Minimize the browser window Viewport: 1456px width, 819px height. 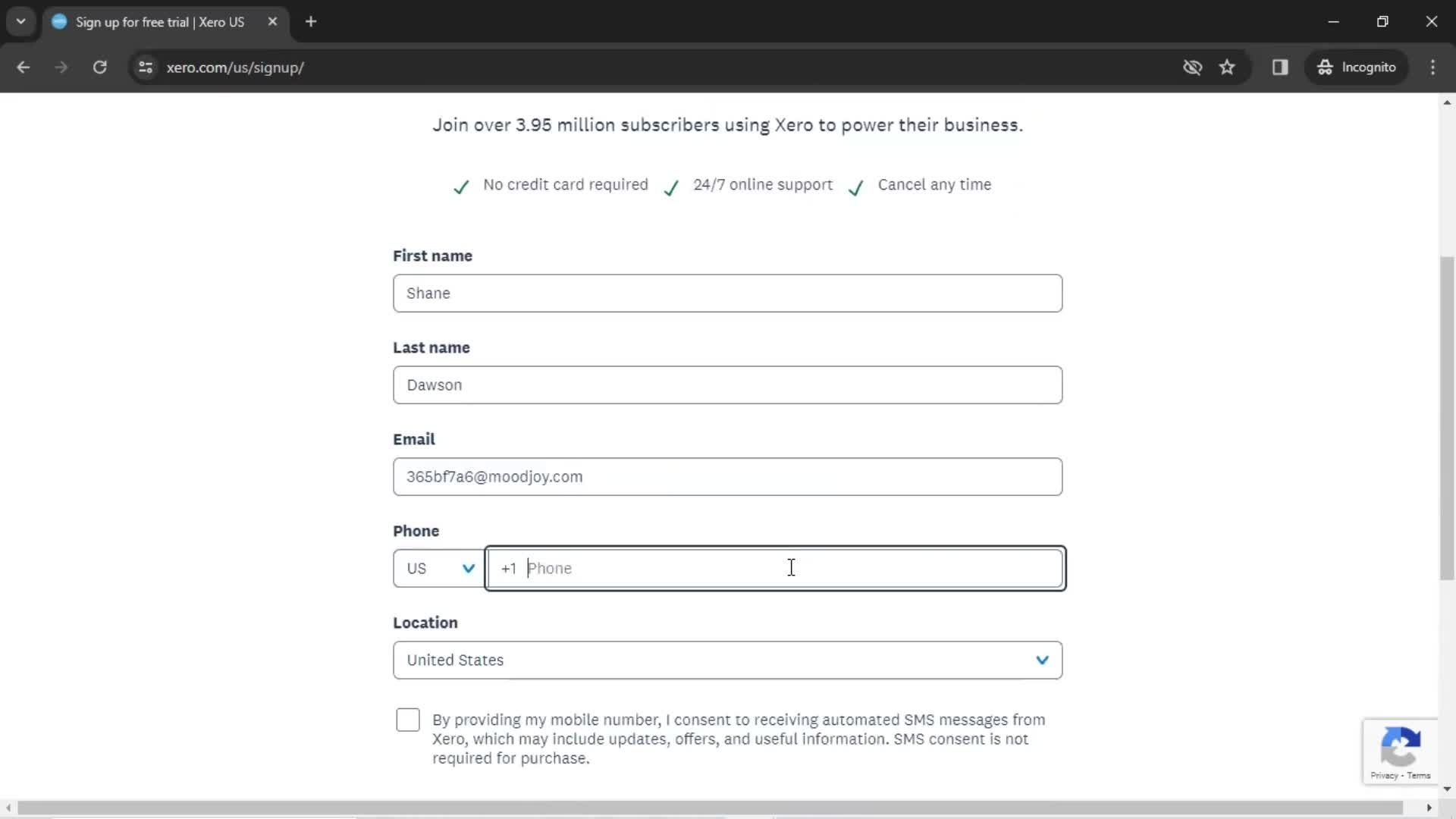tap(1334, 21)
